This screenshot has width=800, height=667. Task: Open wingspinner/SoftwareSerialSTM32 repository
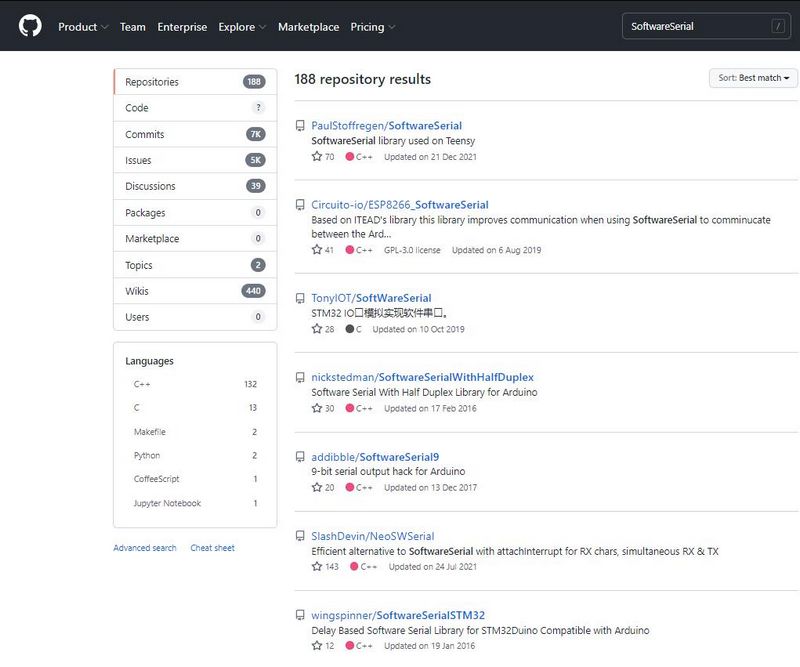[x=398, y=615]
